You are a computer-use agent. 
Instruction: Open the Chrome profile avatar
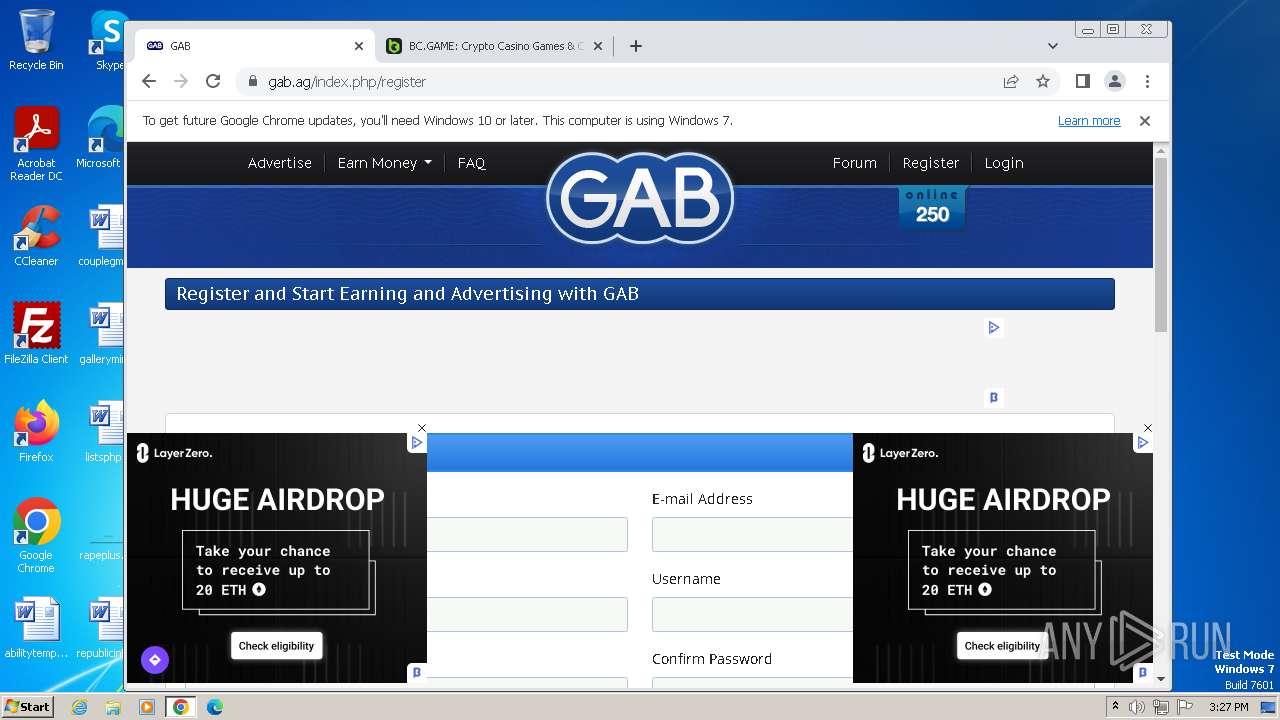click(x=1115, y=81)
